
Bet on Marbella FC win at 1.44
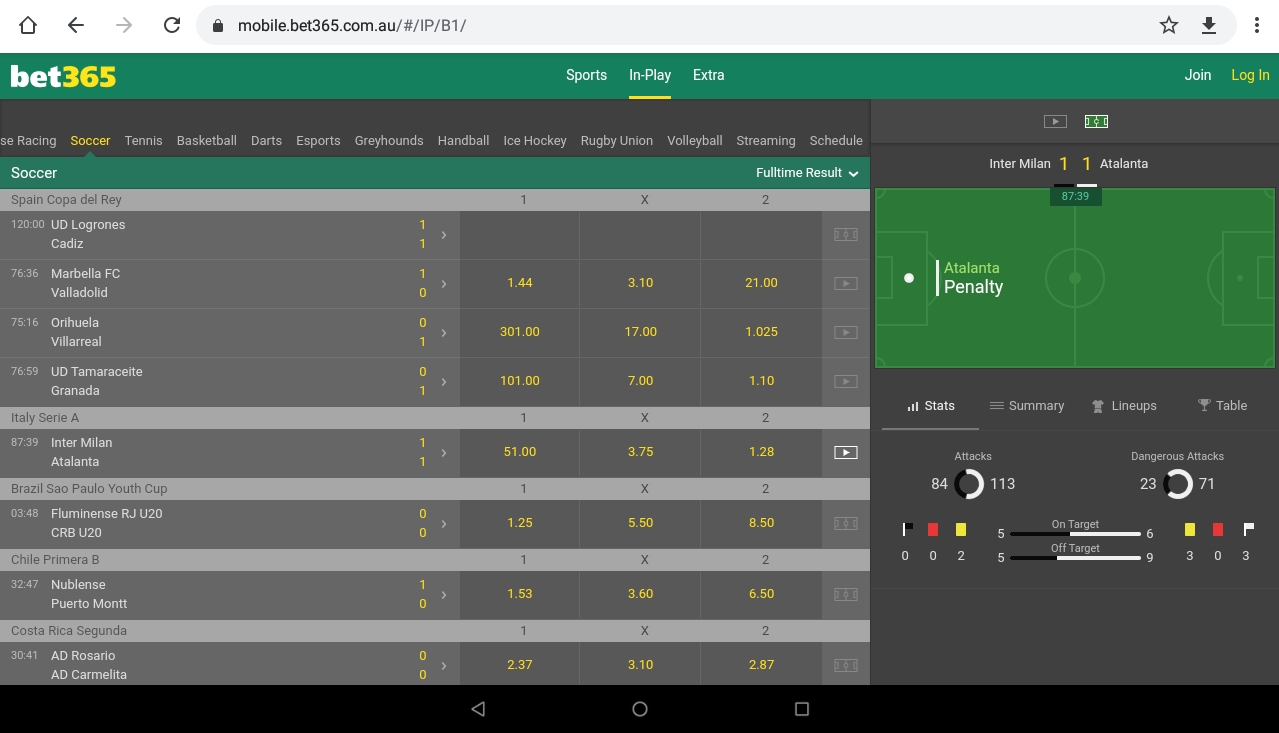(x=520, y=284)
